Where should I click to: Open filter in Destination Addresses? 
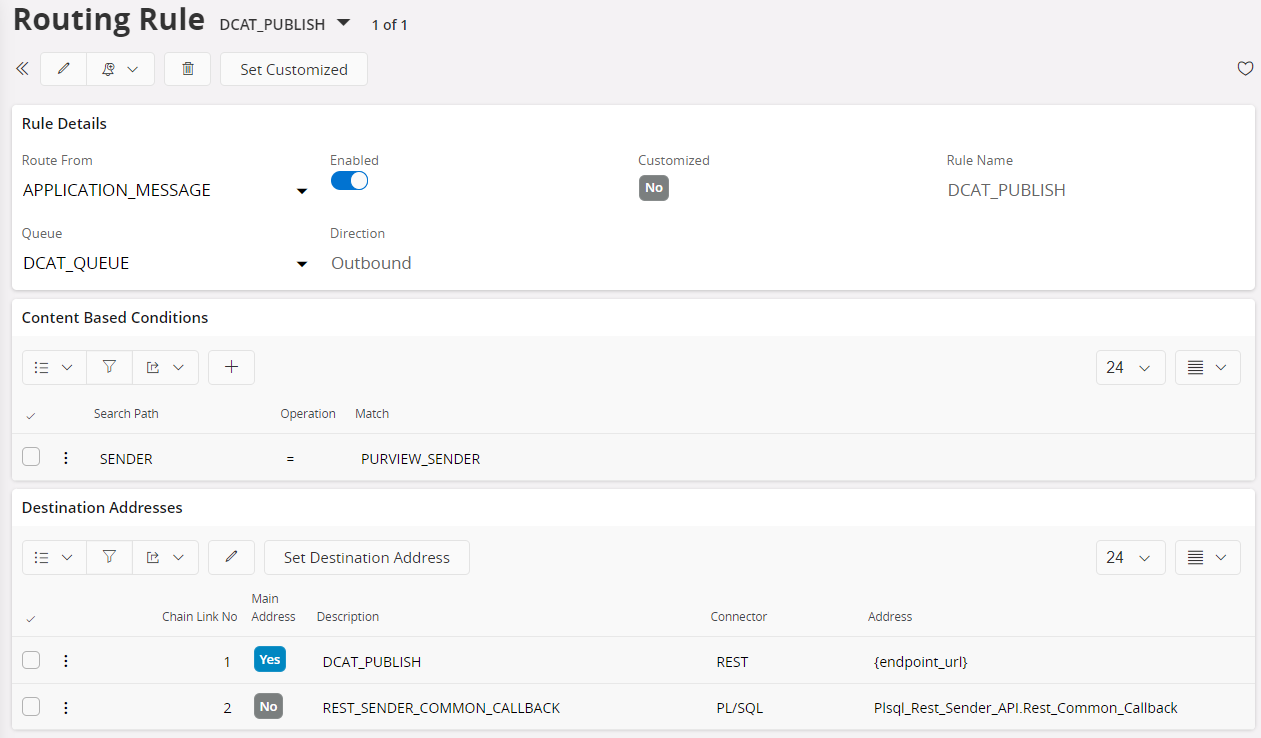click(109, 557)
